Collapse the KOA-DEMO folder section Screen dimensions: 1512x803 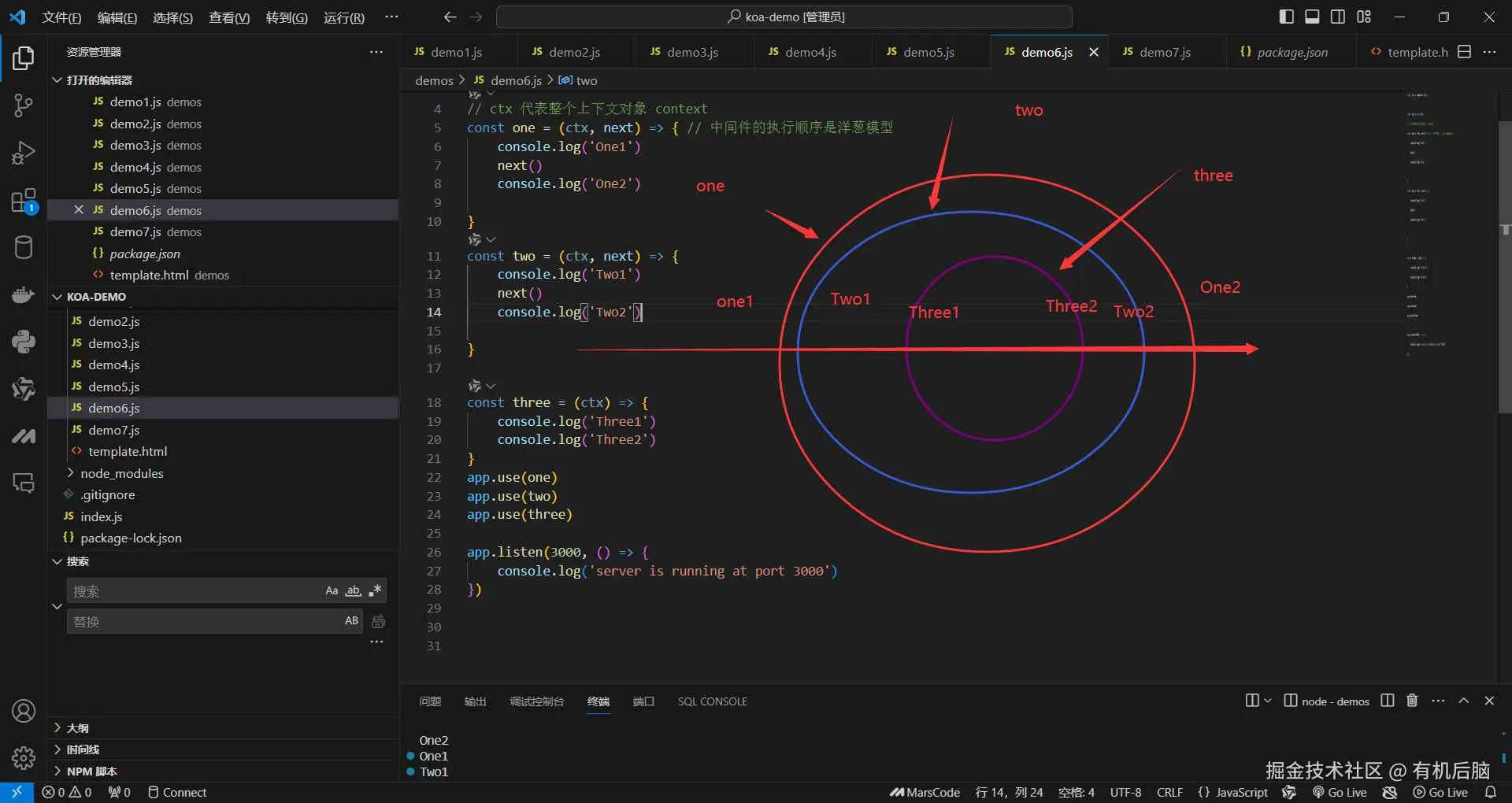pyautogui.click(x=95, y=297)
